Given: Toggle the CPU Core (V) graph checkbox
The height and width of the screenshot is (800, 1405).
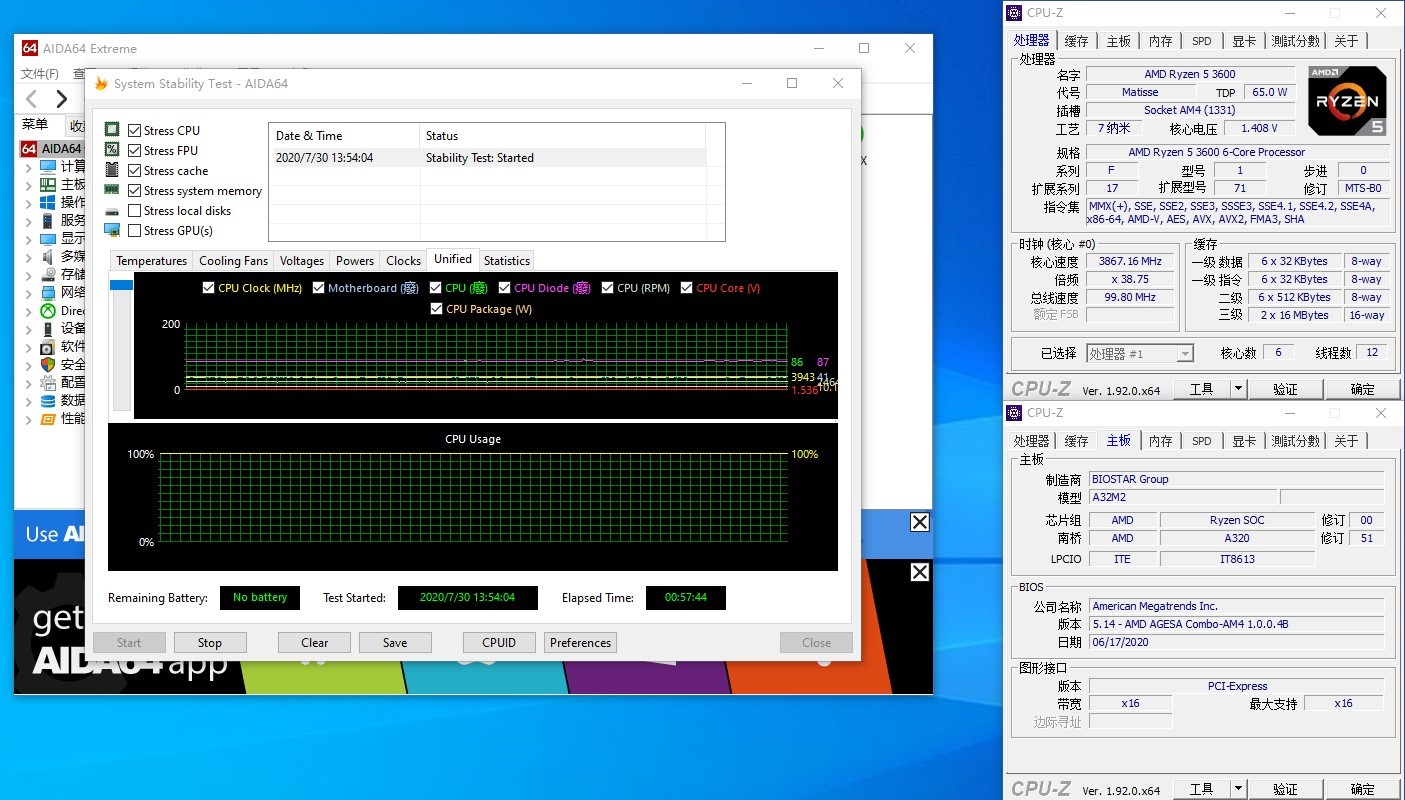Looking at the screenshot, I should 687,288.
